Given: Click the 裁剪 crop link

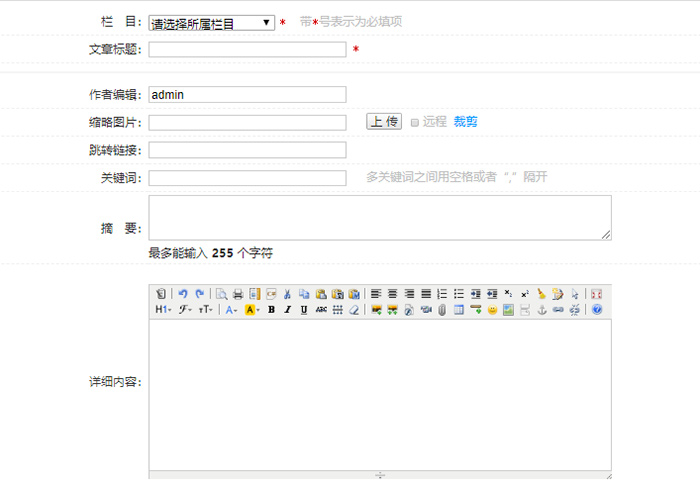Looking at the screenshot, I should tap(466, 122).
